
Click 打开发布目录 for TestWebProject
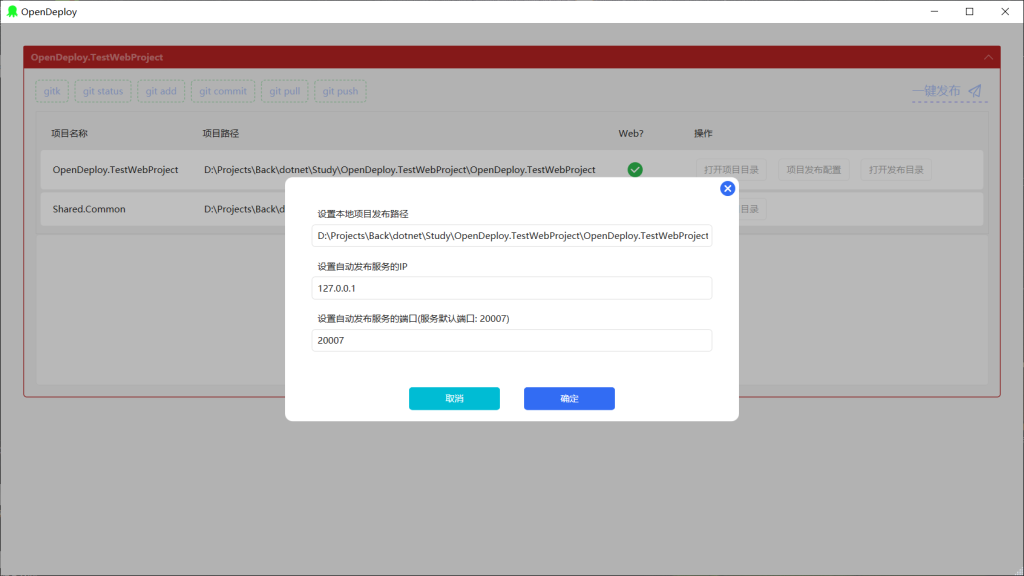pos(896,170)
